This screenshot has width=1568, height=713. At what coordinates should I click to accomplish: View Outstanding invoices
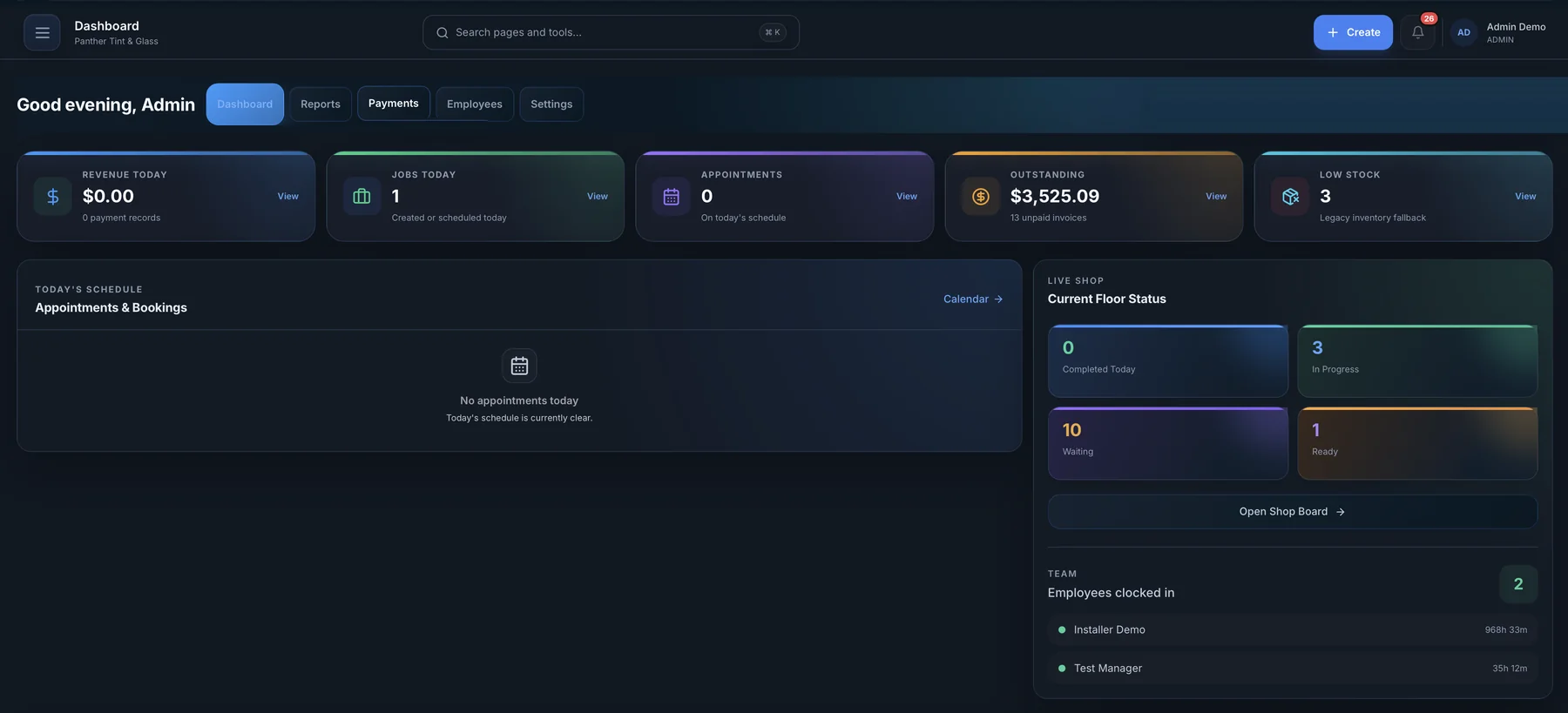[1216, 196]
